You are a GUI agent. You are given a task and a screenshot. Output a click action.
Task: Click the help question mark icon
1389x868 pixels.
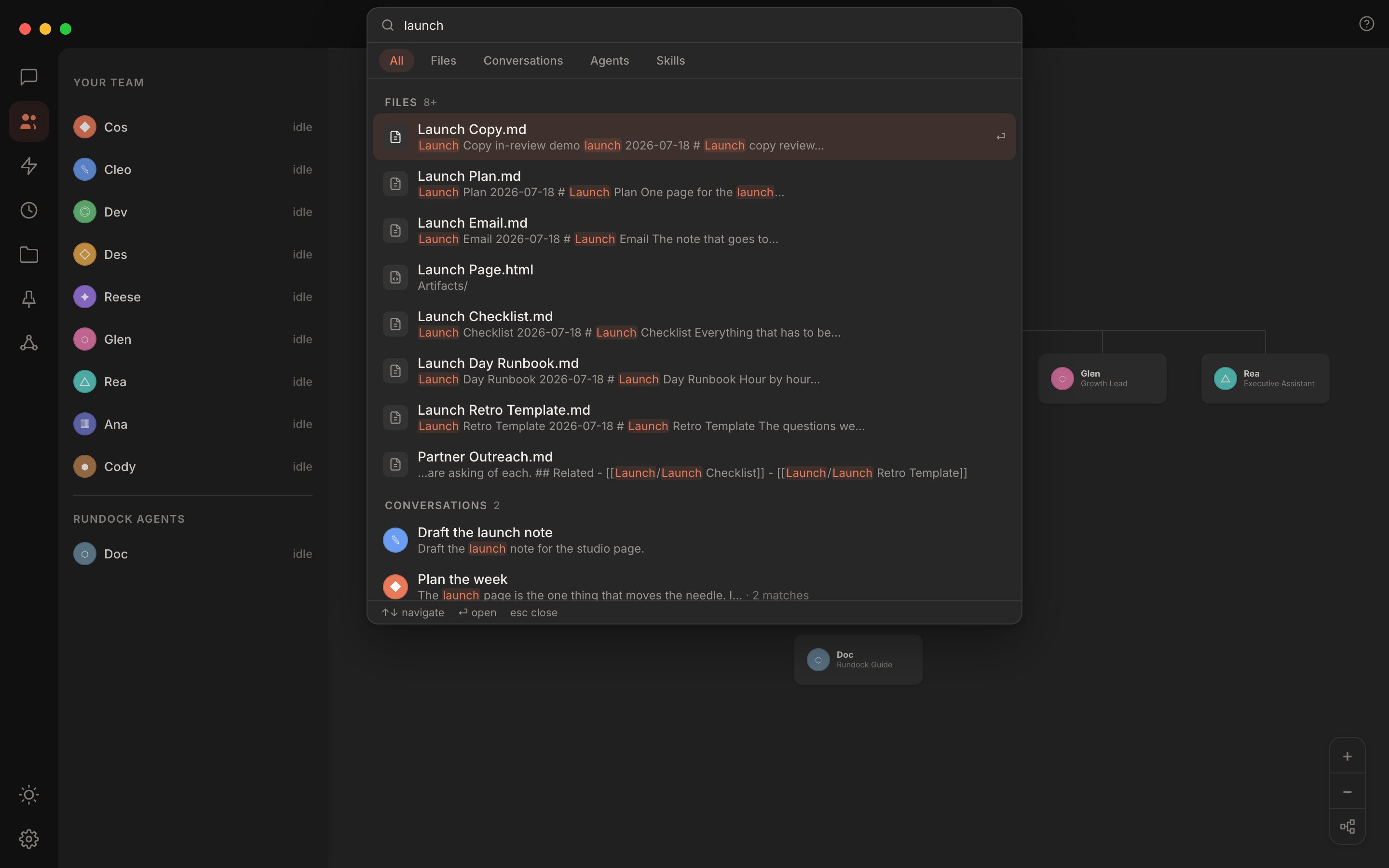[1367, 24]
